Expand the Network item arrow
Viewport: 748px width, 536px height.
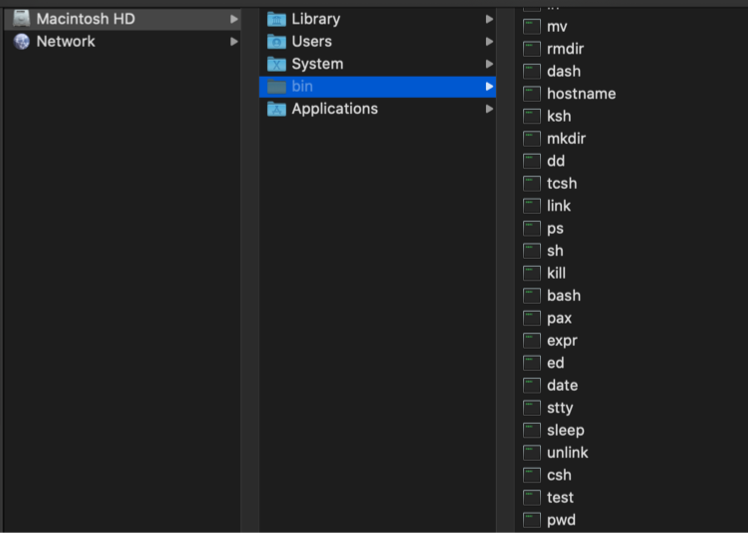coord(234,41)
